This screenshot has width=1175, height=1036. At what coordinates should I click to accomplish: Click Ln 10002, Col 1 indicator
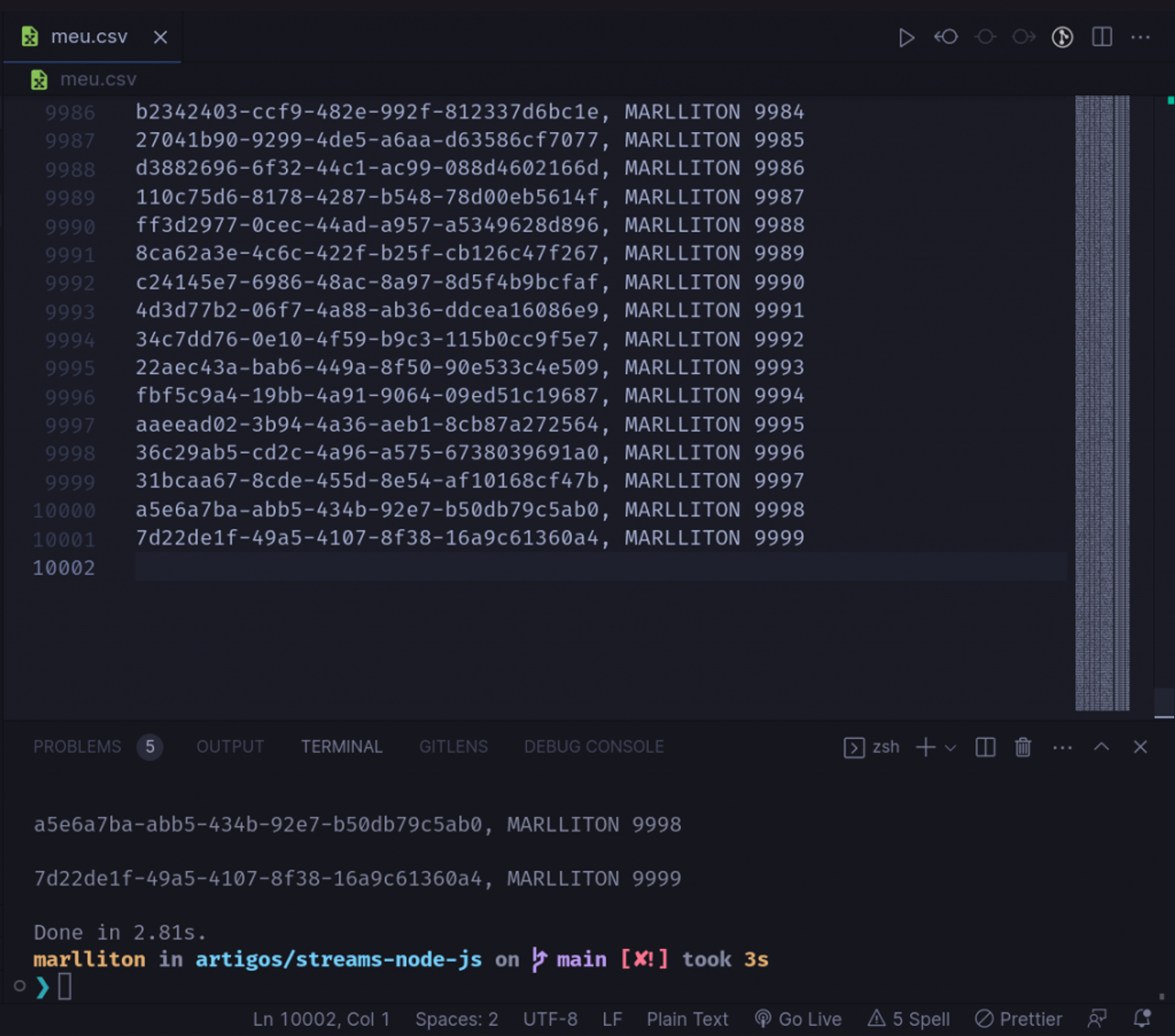tap(321, 1019)
